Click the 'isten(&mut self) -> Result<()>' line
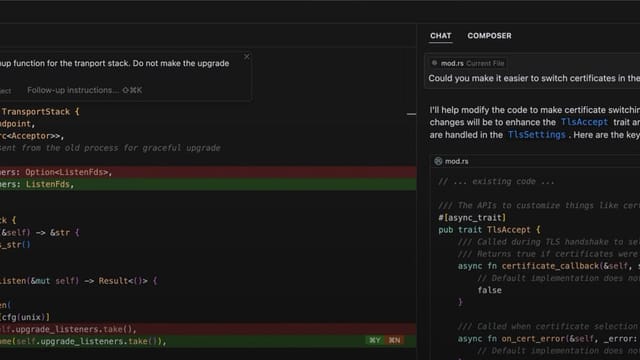This screenshot has height=360, width=640. point(78,281)
